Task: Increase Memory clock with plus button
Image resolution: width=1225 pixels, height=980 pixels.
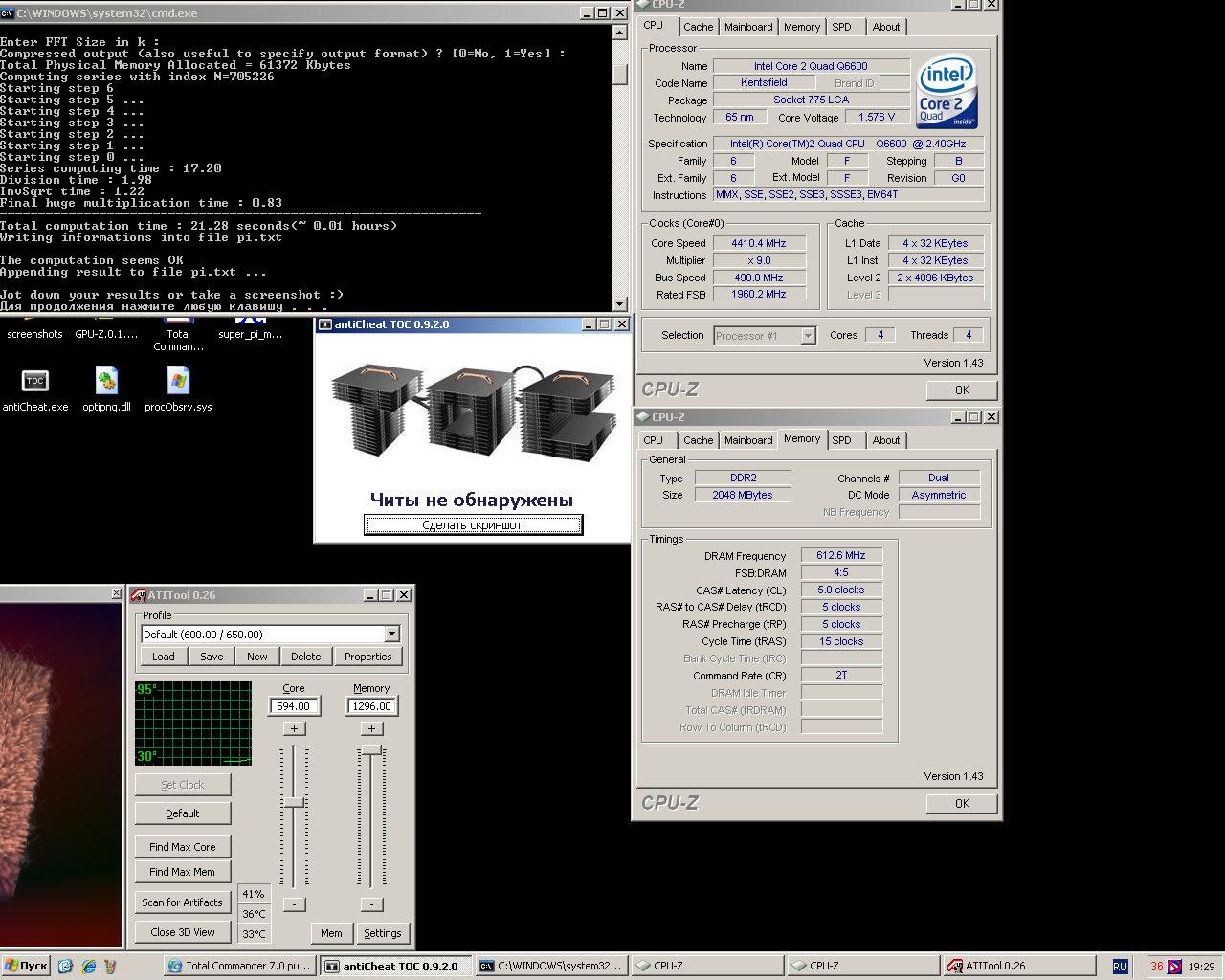Action: pos(371,729)
